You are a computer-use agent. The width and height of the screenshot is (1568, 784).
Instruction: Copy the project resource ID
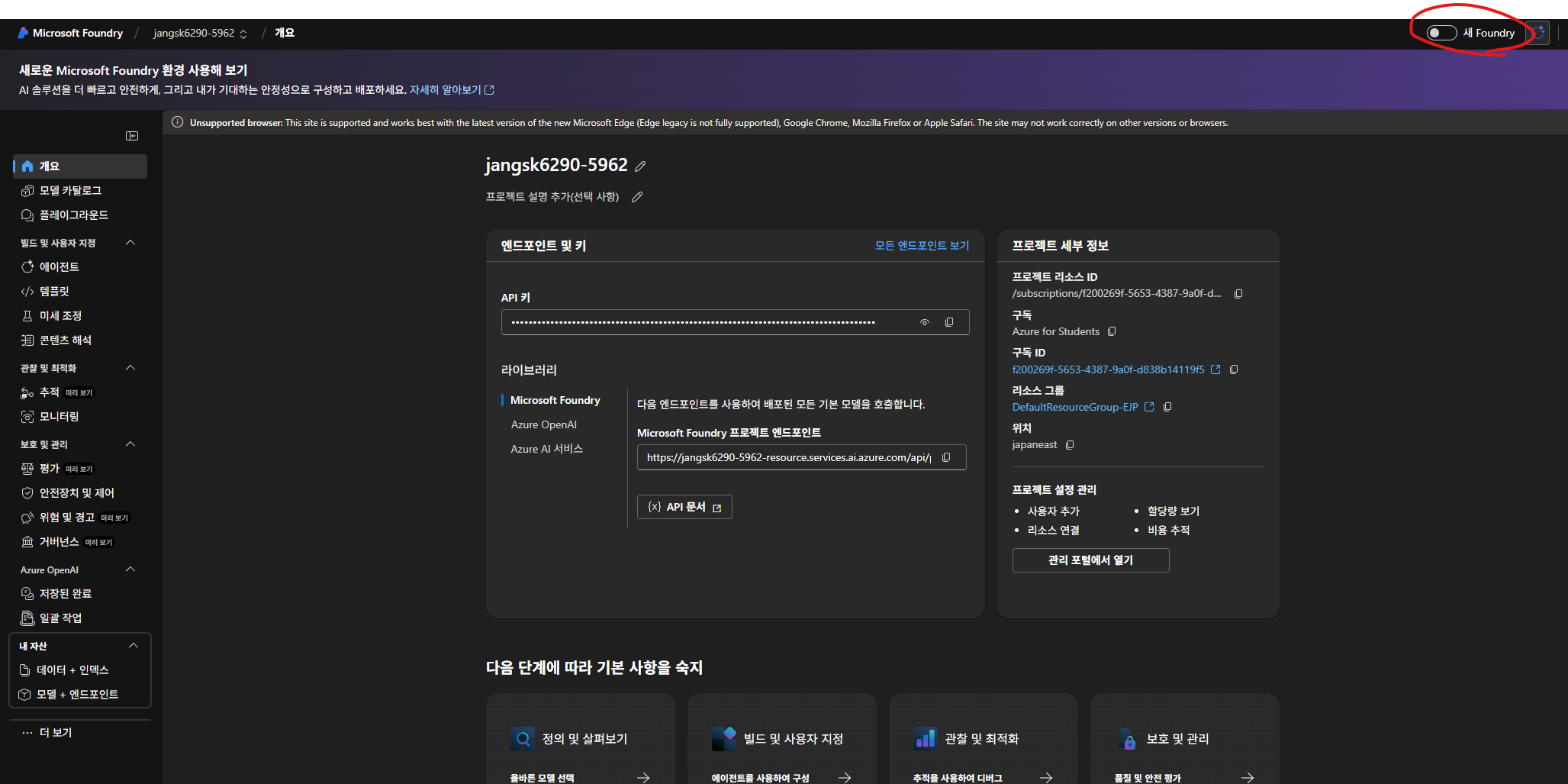tap(1238, 294)
